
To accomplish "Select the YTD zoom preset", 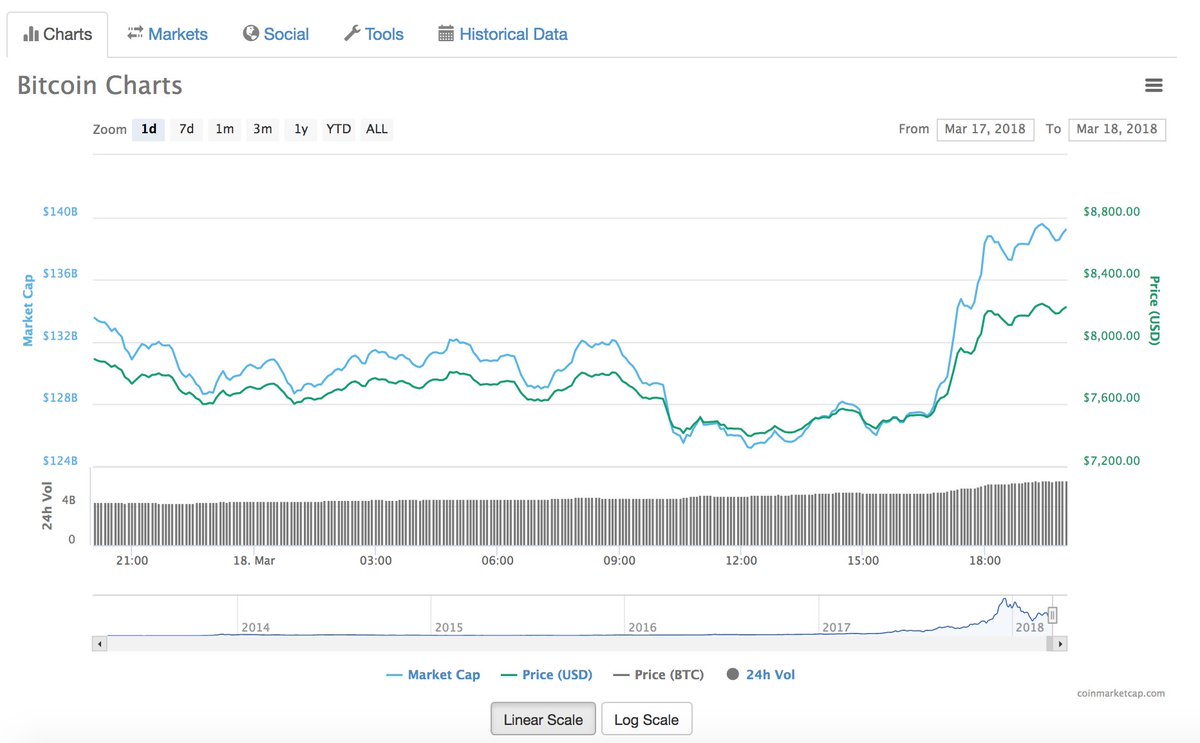I will click(338, 129).
